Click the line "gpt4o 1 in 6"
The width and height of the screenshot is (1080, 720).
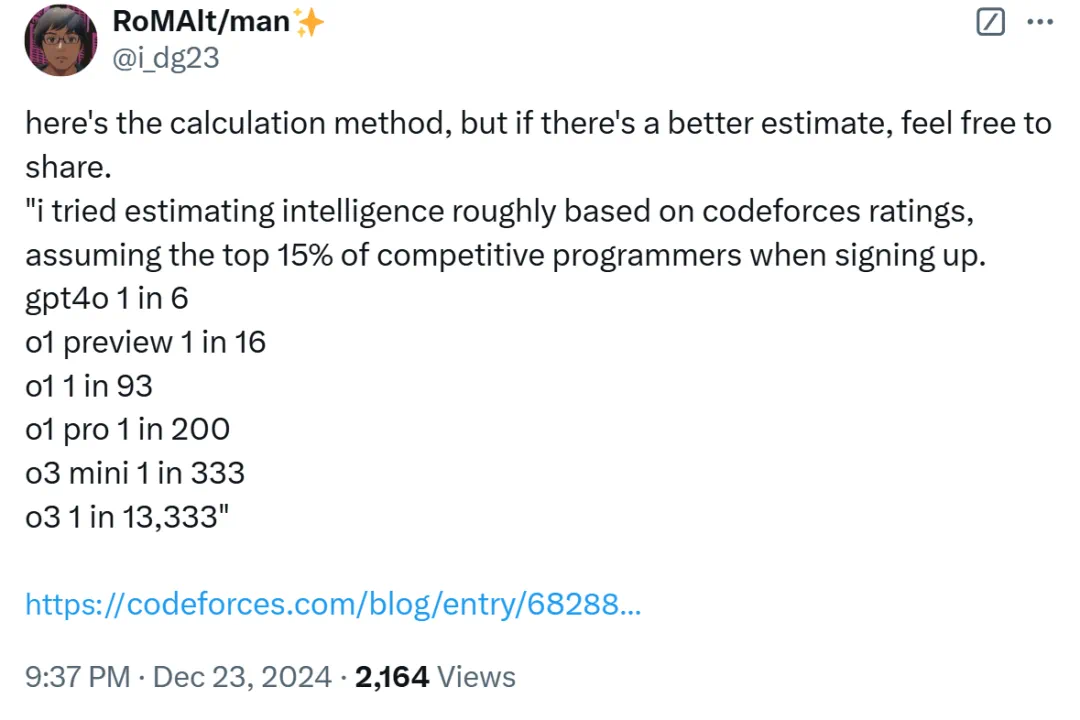coord(107,299)
